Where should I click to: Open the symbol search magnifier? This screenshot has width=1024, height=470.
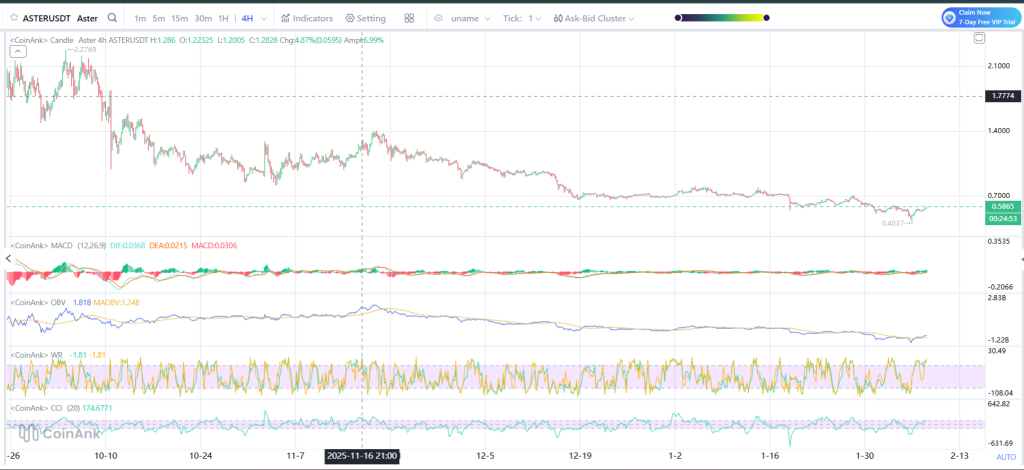coord(112,18)
